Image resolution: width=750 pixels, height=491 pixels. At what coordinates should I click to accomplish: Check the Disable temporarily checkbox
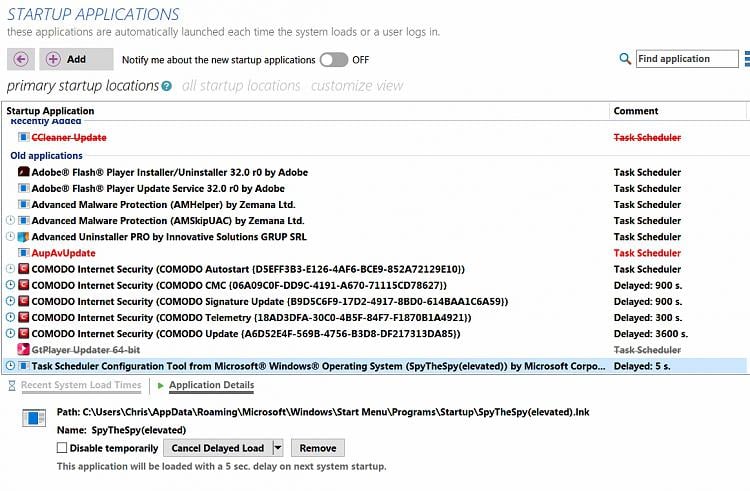(x=64, y=448)
